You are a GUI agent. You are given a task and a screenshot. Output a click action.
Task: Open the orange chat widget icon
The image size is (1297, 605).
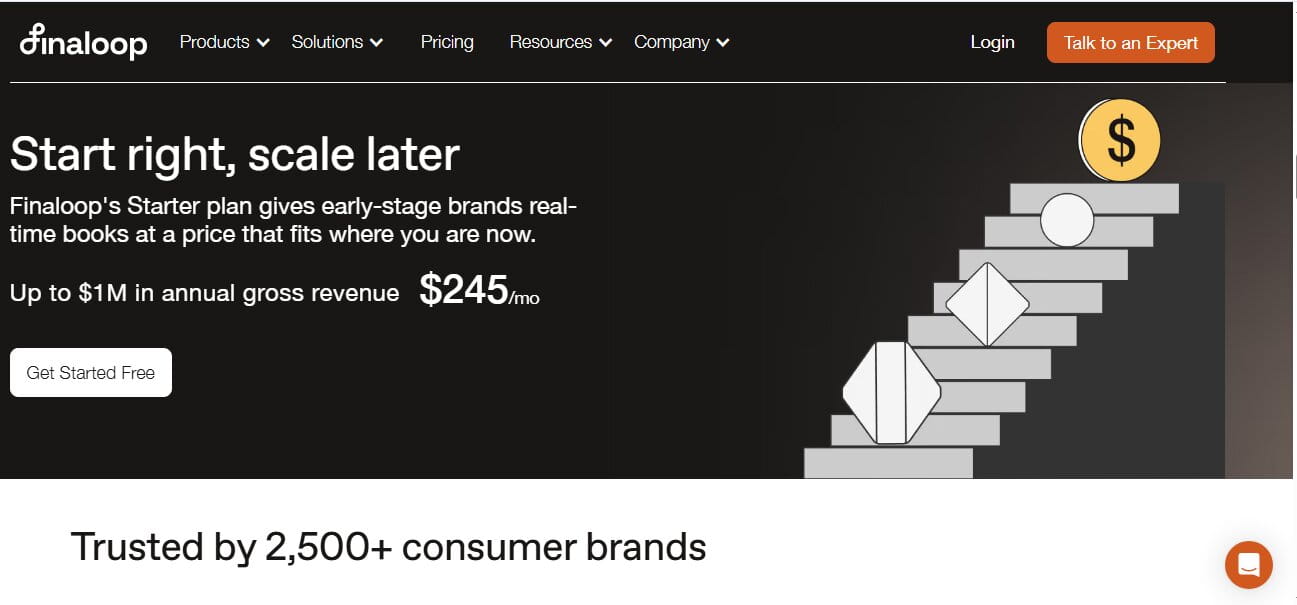coord(1248,565)
